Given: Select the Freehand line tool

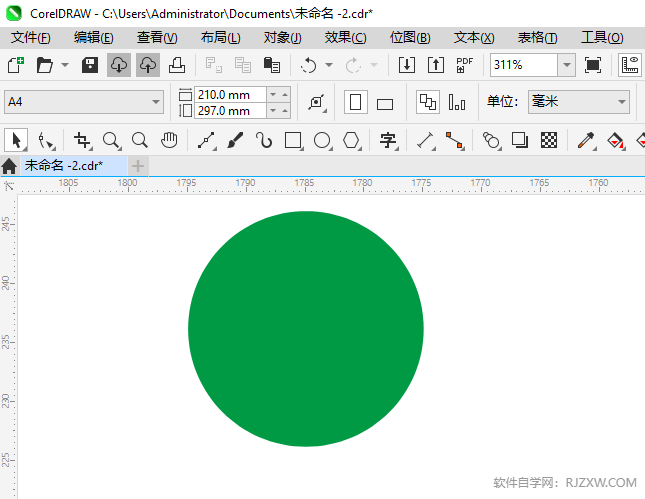Looking at the screenshot, I should pyautogui.click(x=206, y=140).
